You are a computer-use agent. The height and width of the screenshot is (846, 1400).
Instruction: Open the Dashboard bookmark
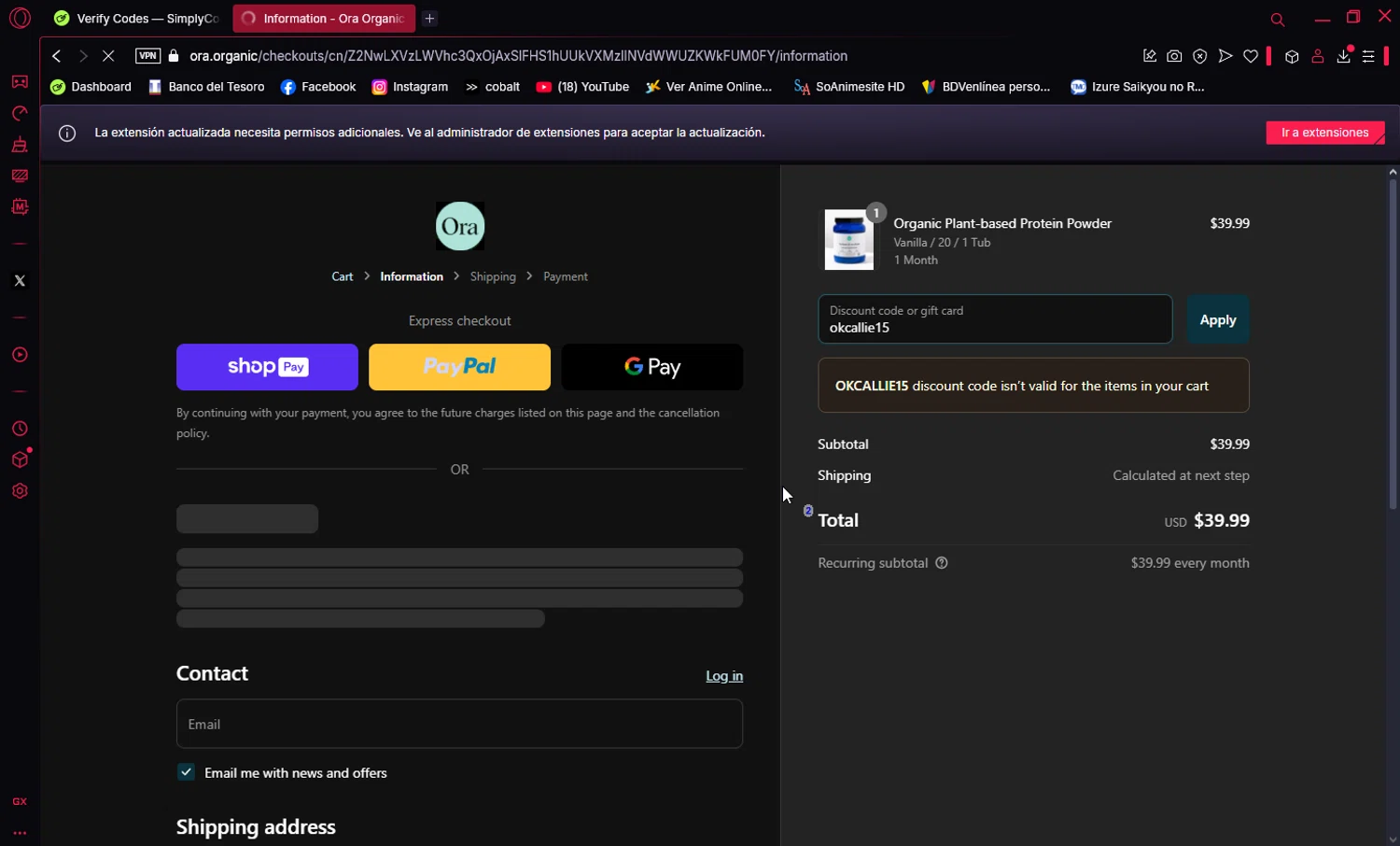(x=91, y=87)
